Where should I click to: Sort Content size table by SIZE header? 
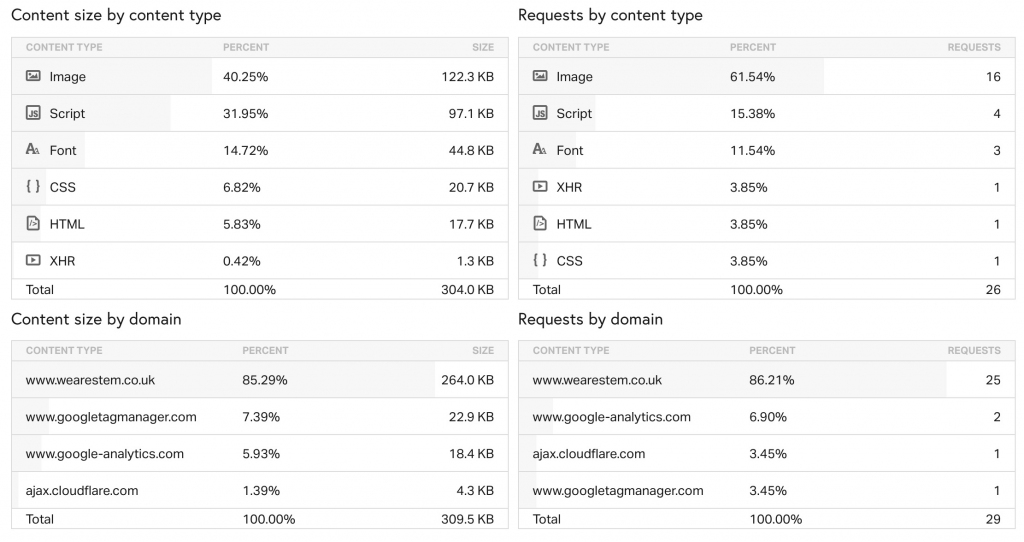point(483,47)
